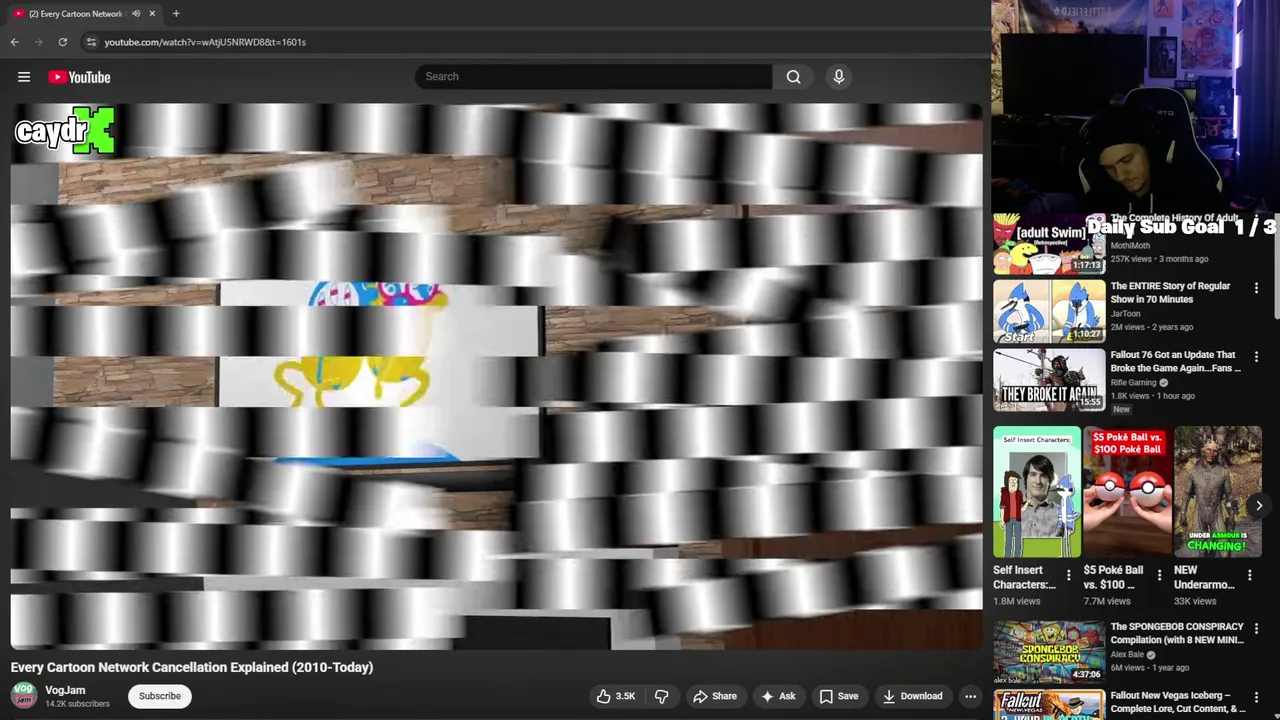This screenshot has height=720, width=1280.
Task: Click the 14.2K subscribers text
Action: click(77, 704)
